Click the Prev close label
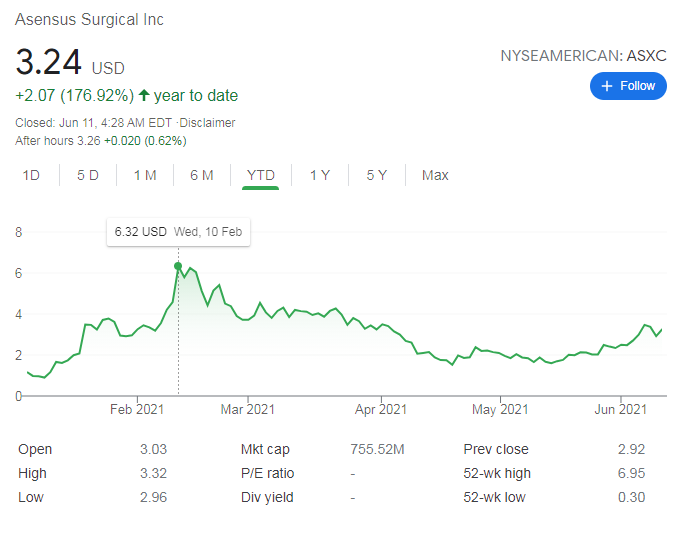 click(496, 449)
